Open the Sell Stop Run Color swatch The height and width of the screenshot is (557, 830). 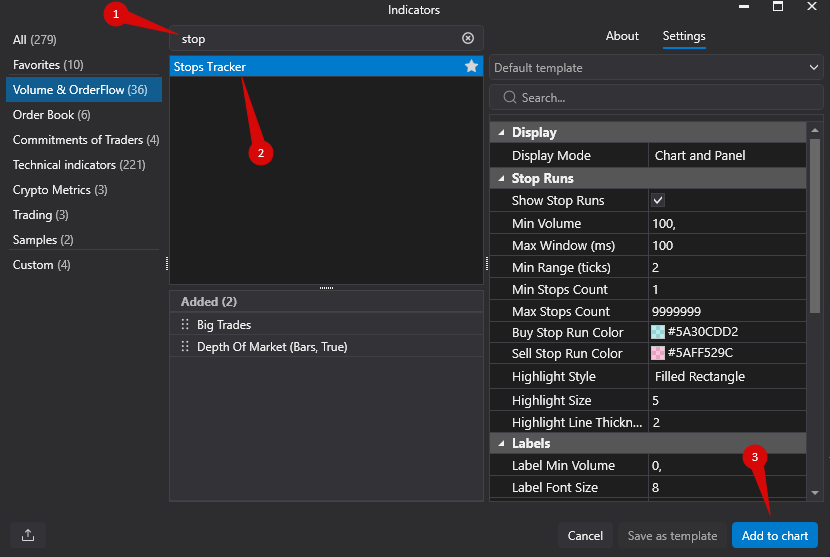tap(657, 353)
